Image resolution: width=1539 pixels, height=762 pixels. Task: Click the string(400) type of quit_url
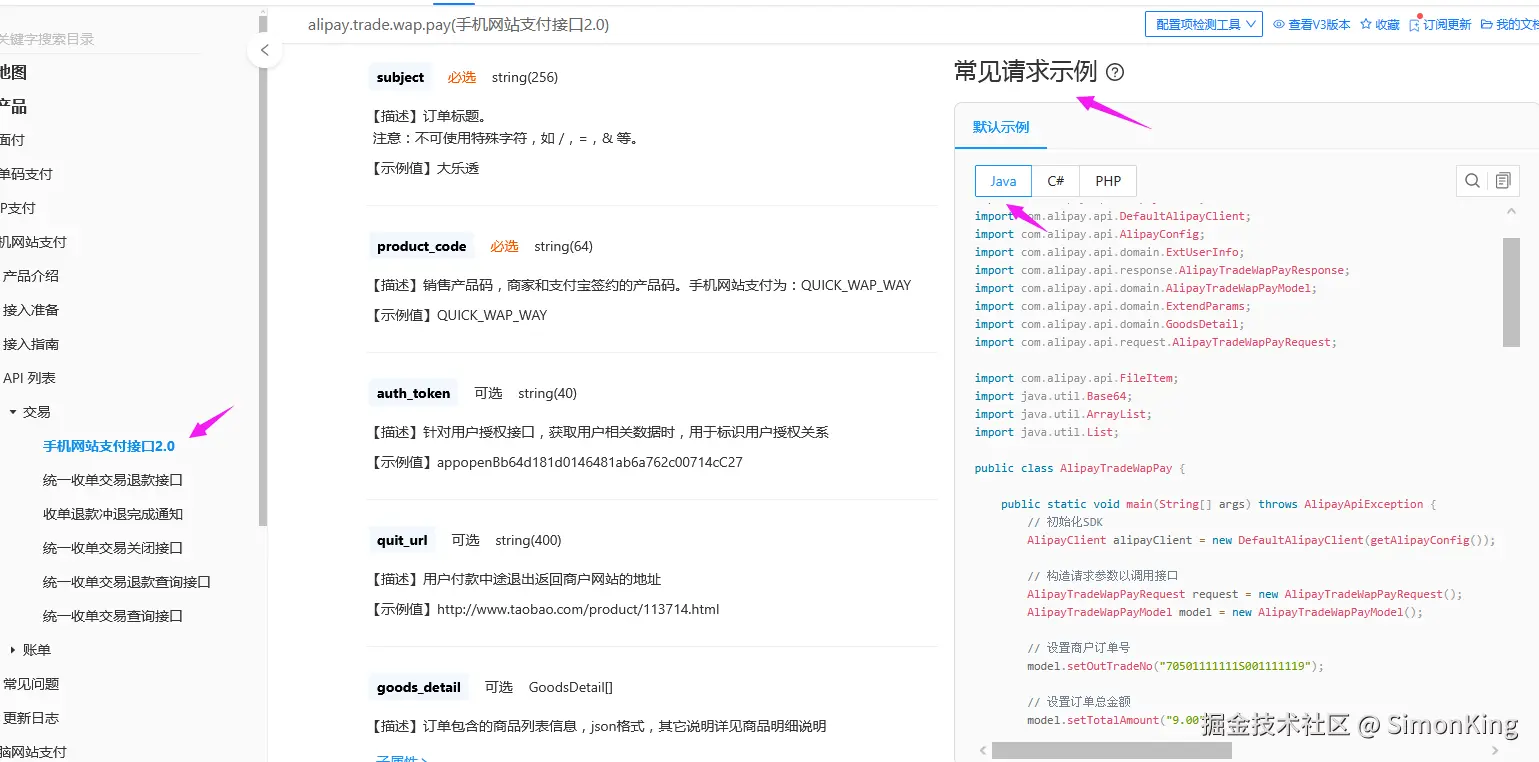[x=528, y=540]
